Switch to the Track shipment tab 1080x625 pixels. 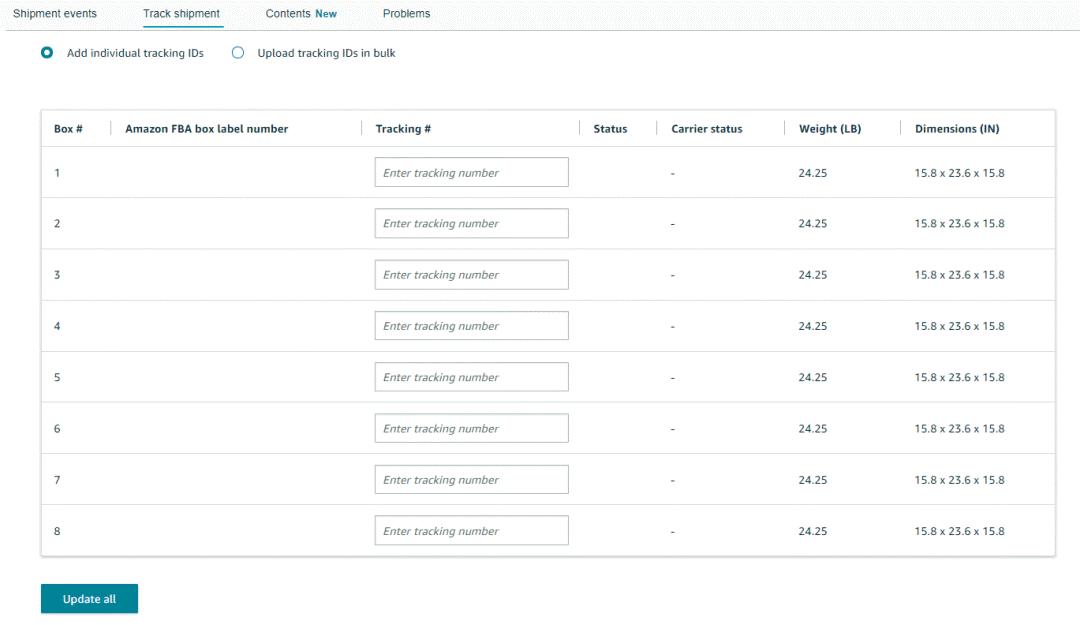coord(181,14)
